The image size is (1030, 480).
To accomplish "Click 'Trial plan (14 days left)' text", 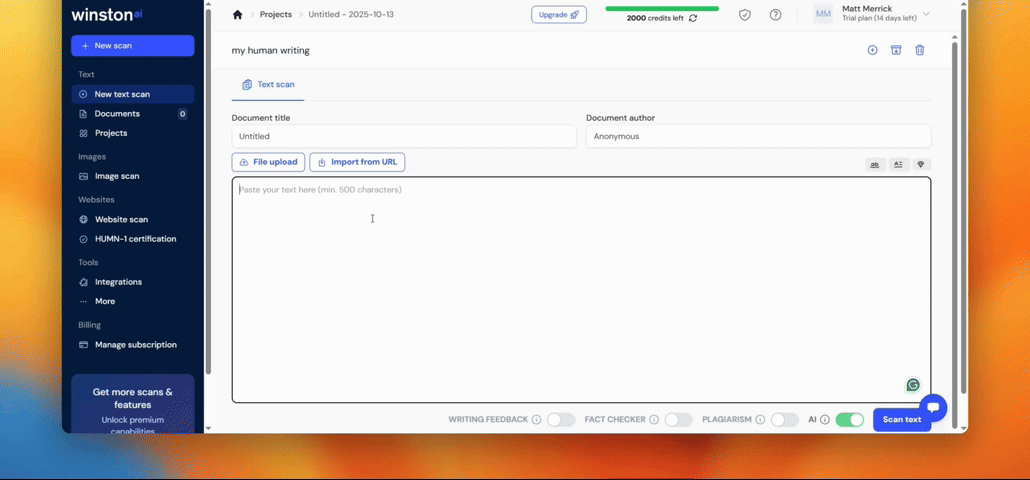I will pos(880,18).
